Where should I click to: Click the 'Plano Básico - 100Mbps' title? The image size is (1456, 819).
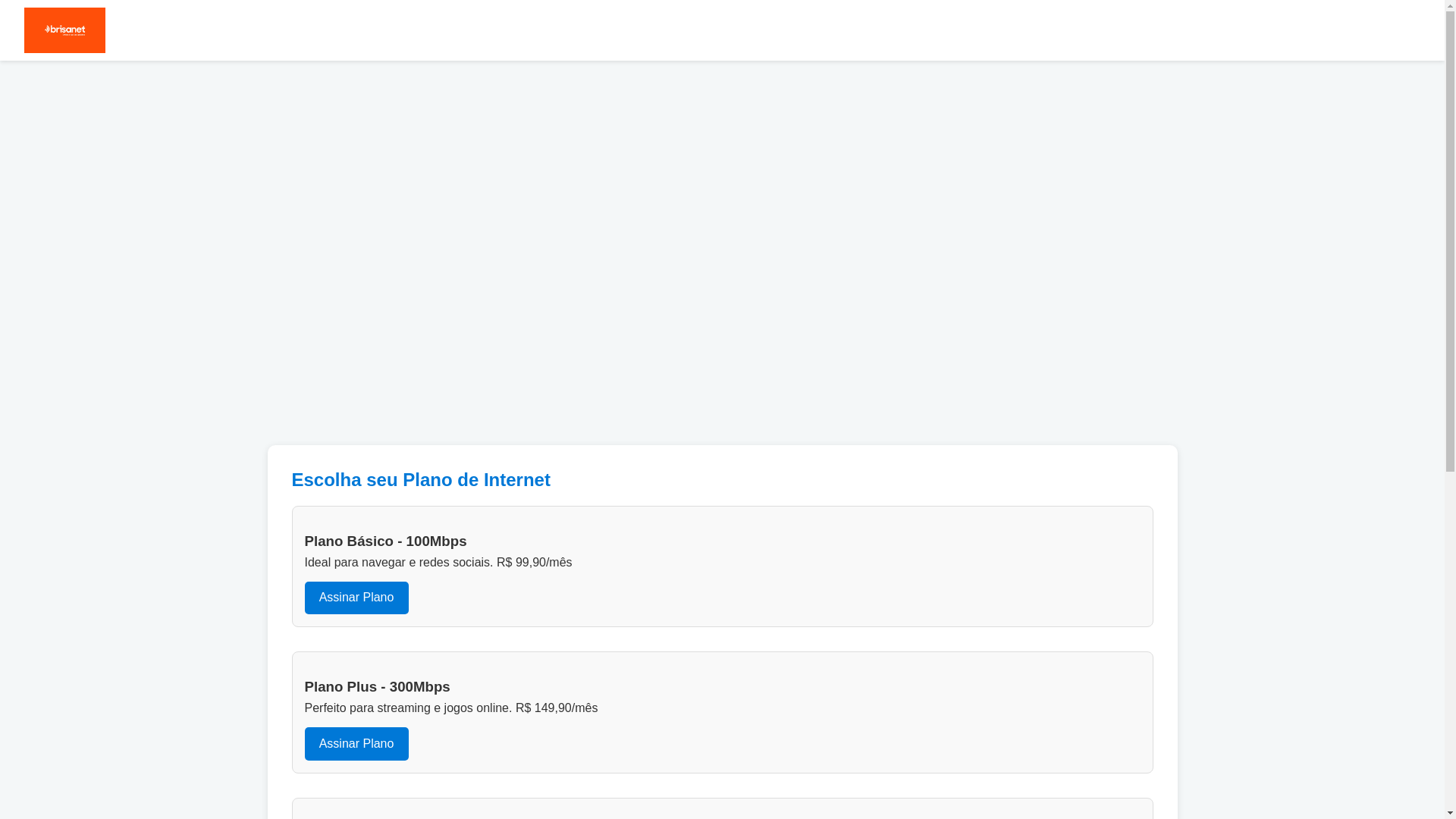(385, 541)
